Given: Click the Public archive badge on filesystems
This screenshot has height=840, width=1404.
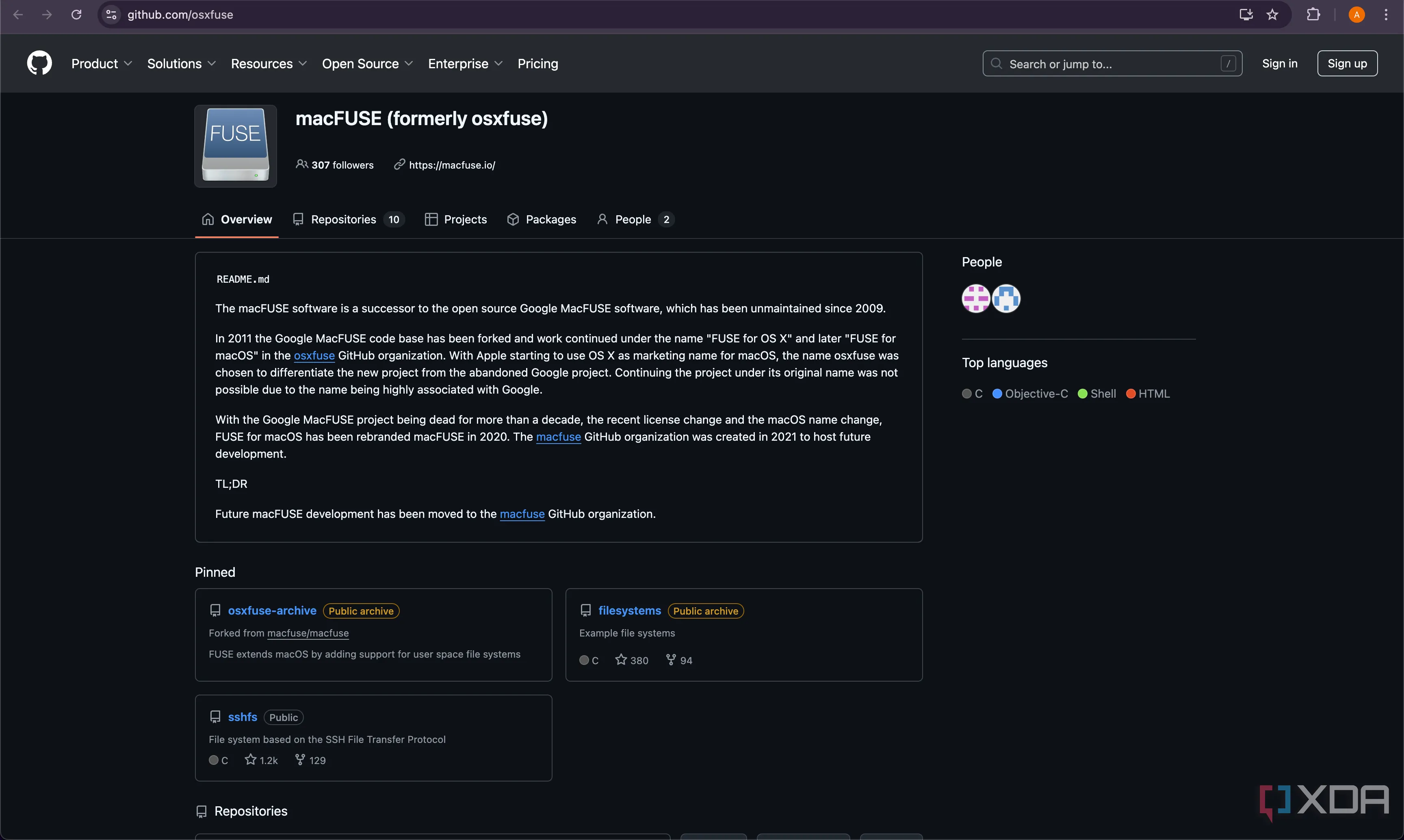Looking at the screenshot, I should tap(705, 611).
